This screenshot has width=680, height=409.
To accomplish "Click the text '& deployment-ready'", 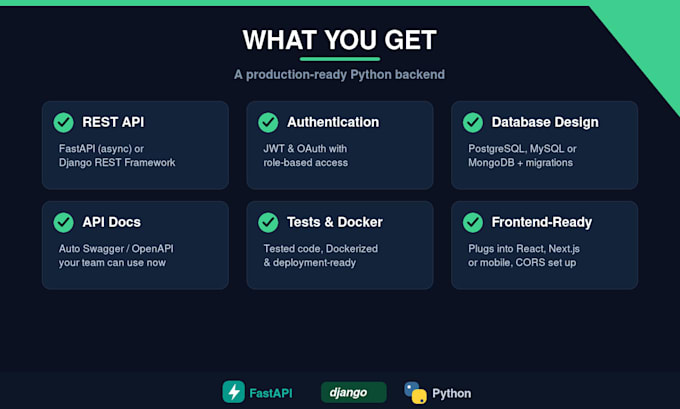I will pyautogui.click(x=310, y=263).
